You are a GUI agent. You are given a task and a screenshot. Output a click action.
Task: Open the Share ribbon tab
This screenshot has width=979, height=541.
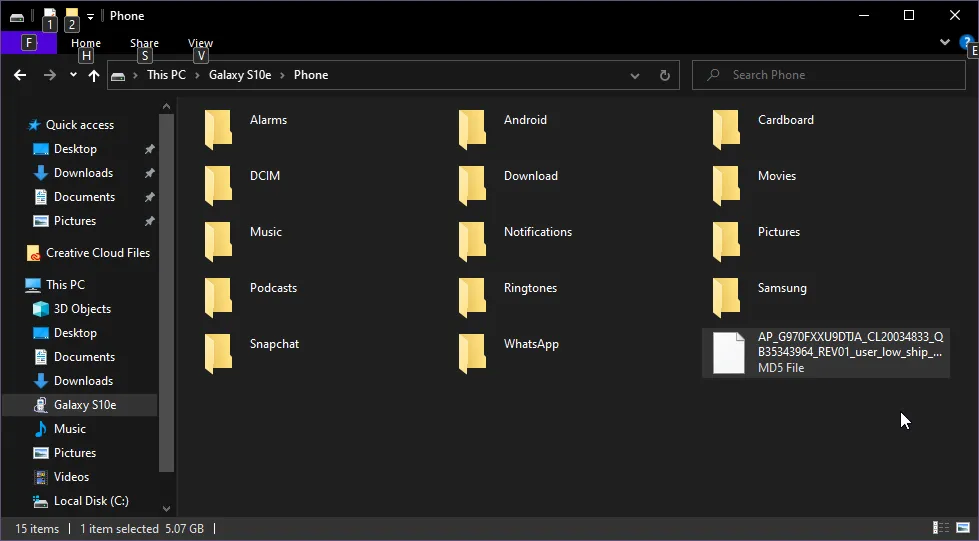pos(144,43)
